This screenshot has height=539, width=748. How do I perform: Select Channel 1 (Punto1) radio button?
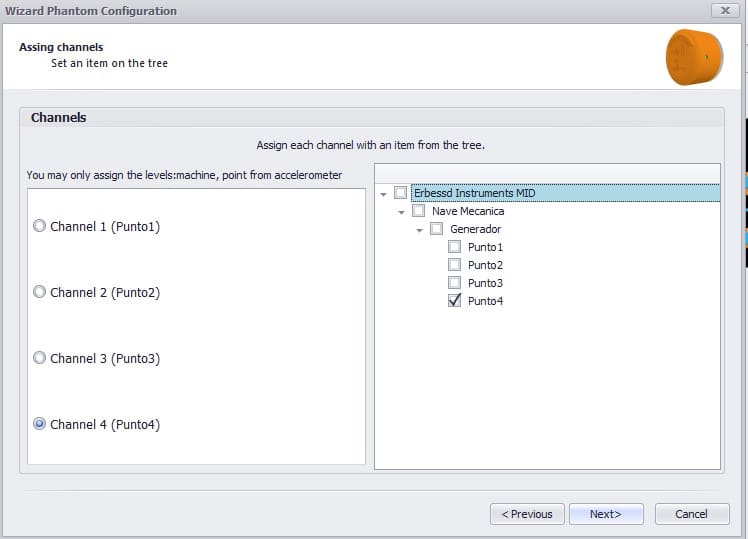point(40,226)
